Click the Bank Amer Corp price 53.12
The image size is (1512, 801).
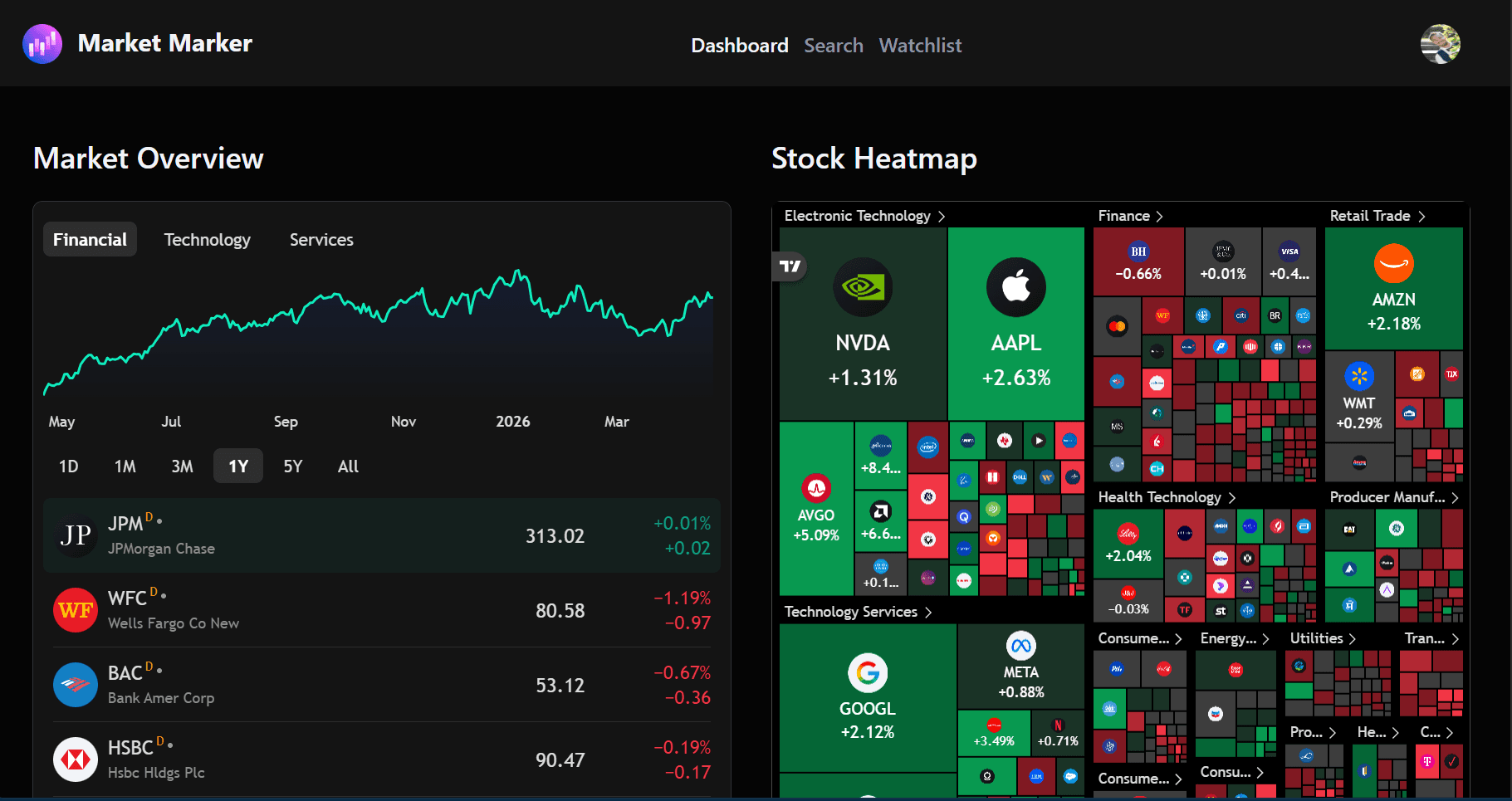(x=560, y=686)
